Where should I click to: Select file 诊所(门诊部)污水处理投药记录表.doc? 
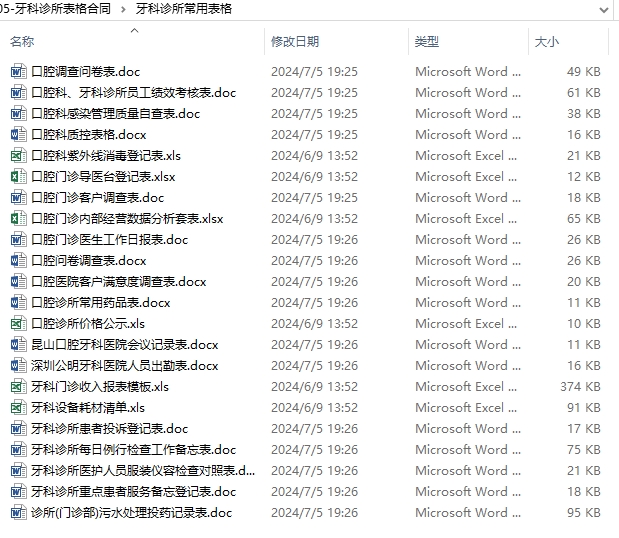[x=131, y=513]
